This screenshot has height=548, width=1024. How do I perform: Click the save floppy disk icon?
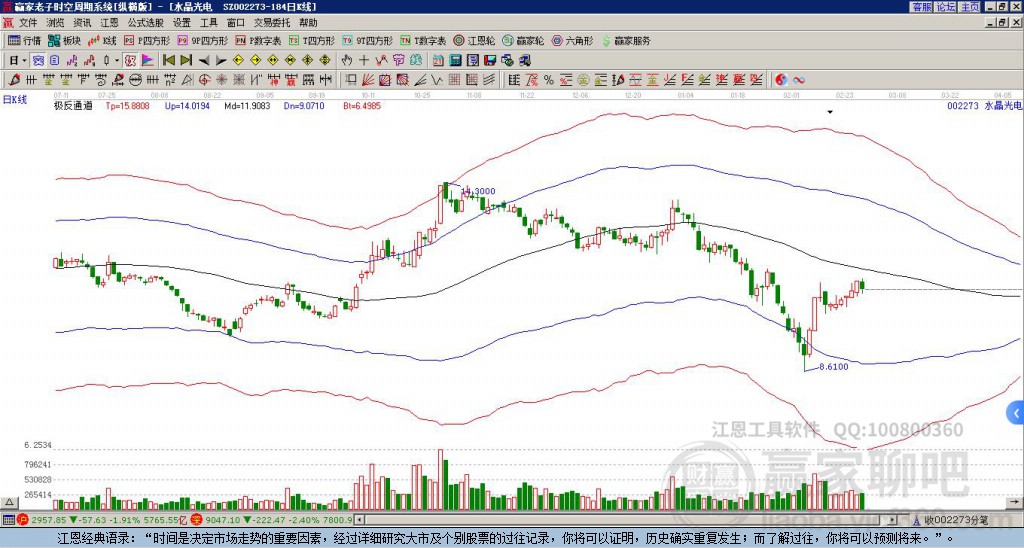490,61
